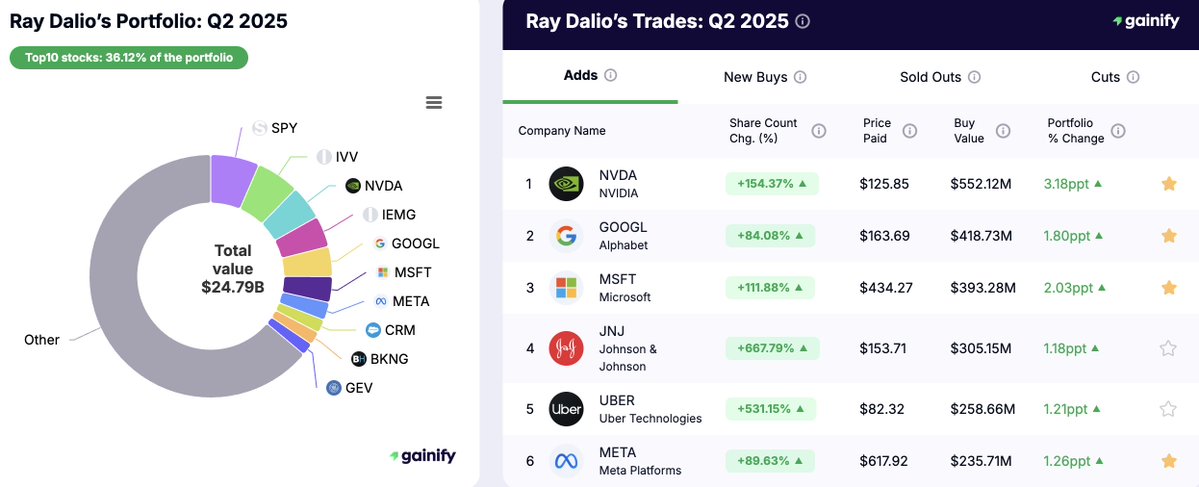The image size is (1199, 487).
Task: Click the GOOGL Alphabet company name
Action: [x=623, y=236]
